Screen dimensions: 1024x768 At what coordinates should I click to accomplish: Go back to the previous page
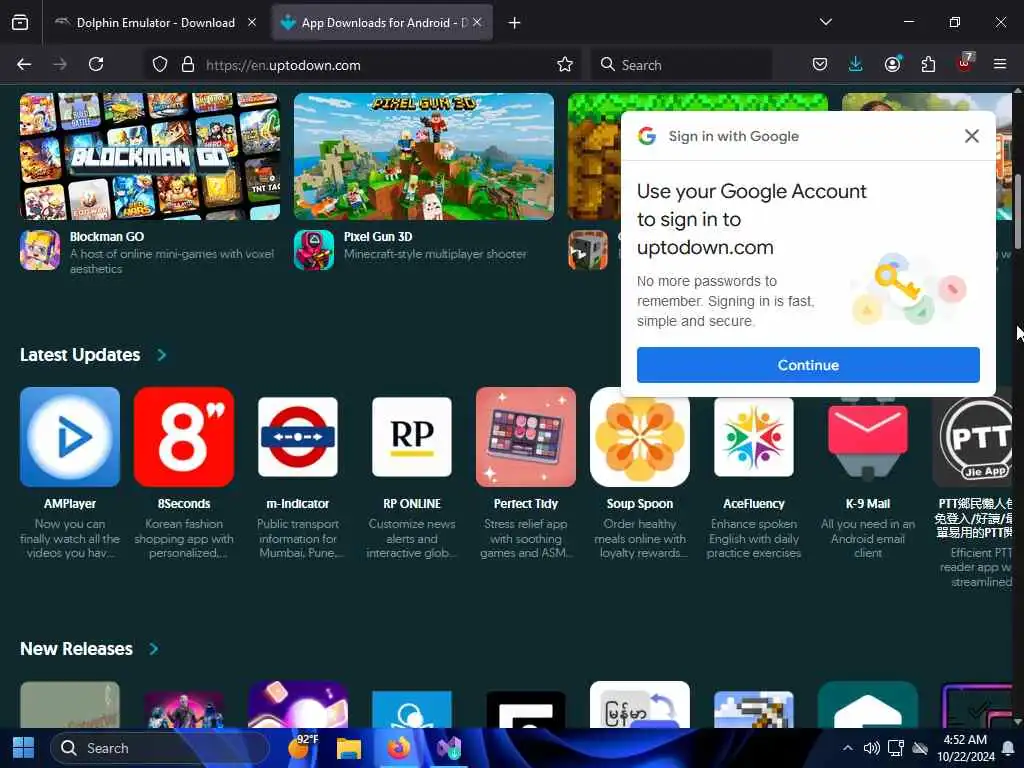pyautogui.click(x=24, y=65)
